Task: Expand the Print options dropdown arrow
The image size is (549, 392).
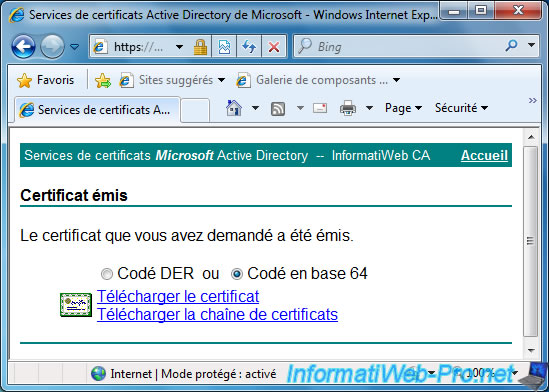Action: click(x=369, y=108)
